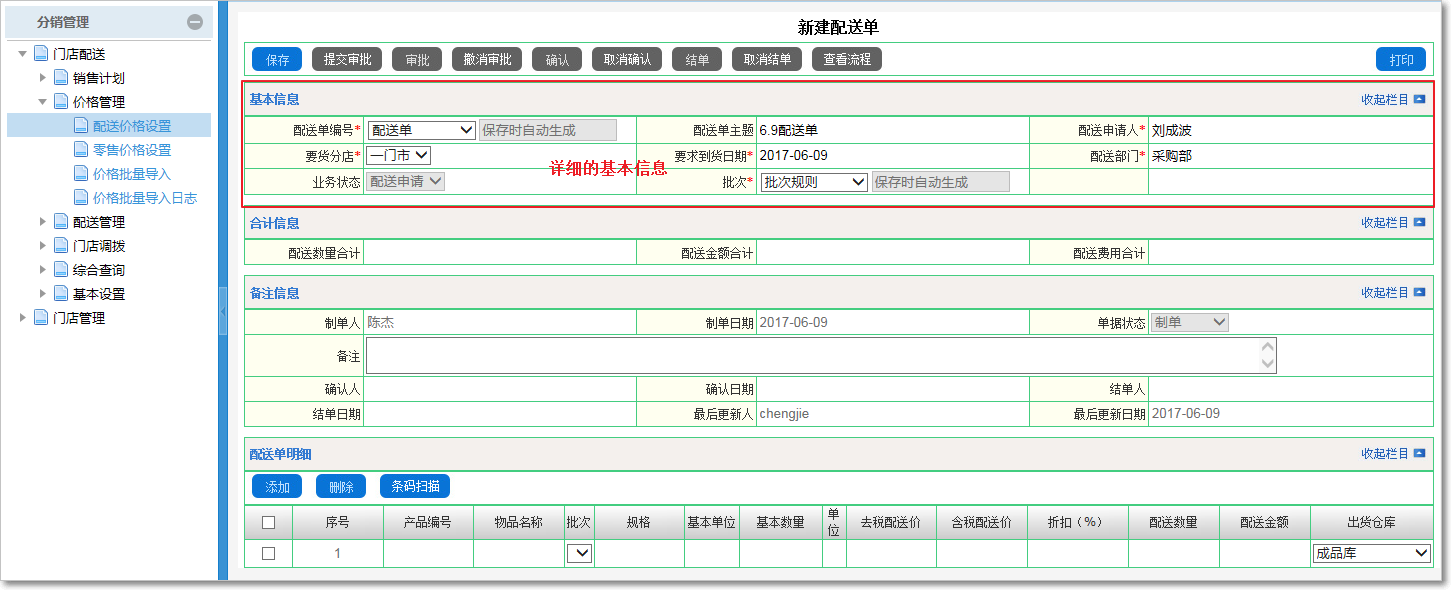Screen dimensions: 1451x590
Task: Open 零售价格设置 document item
Action: click(131, 150)
